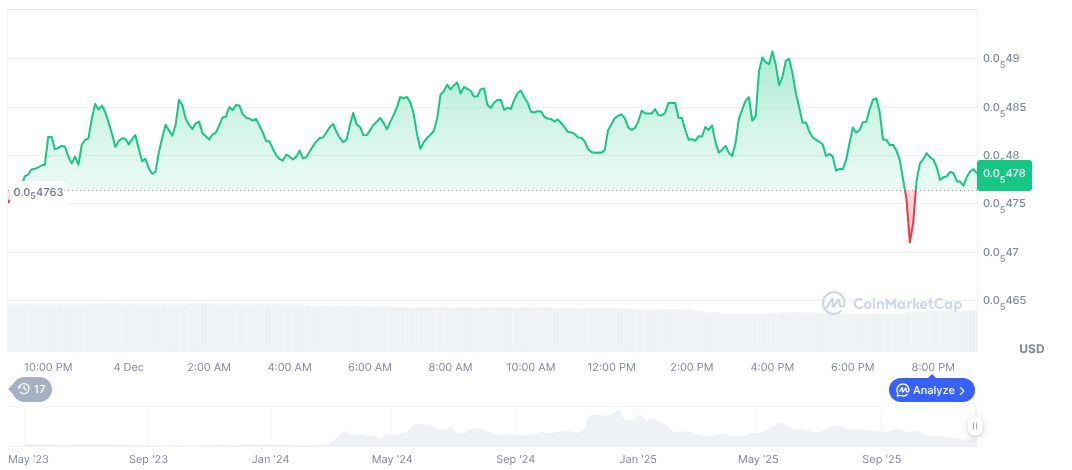Click the CoinMarketCap watermark logo
Screen dimensions: 1072x470
tap(891, 302)
